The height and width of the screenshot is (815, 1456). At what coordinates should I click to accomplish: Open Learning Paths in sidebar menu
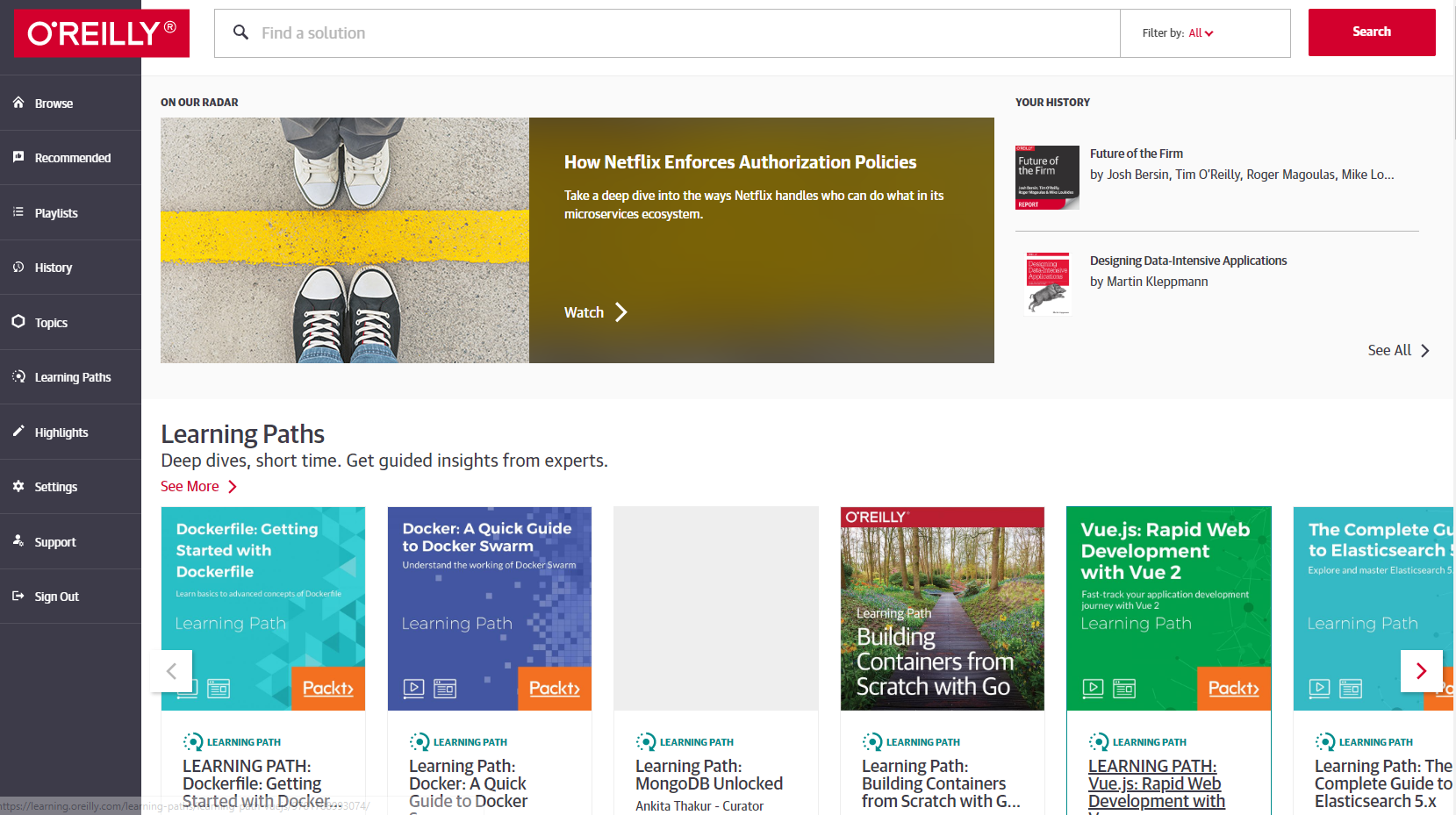tap(72, 377)
